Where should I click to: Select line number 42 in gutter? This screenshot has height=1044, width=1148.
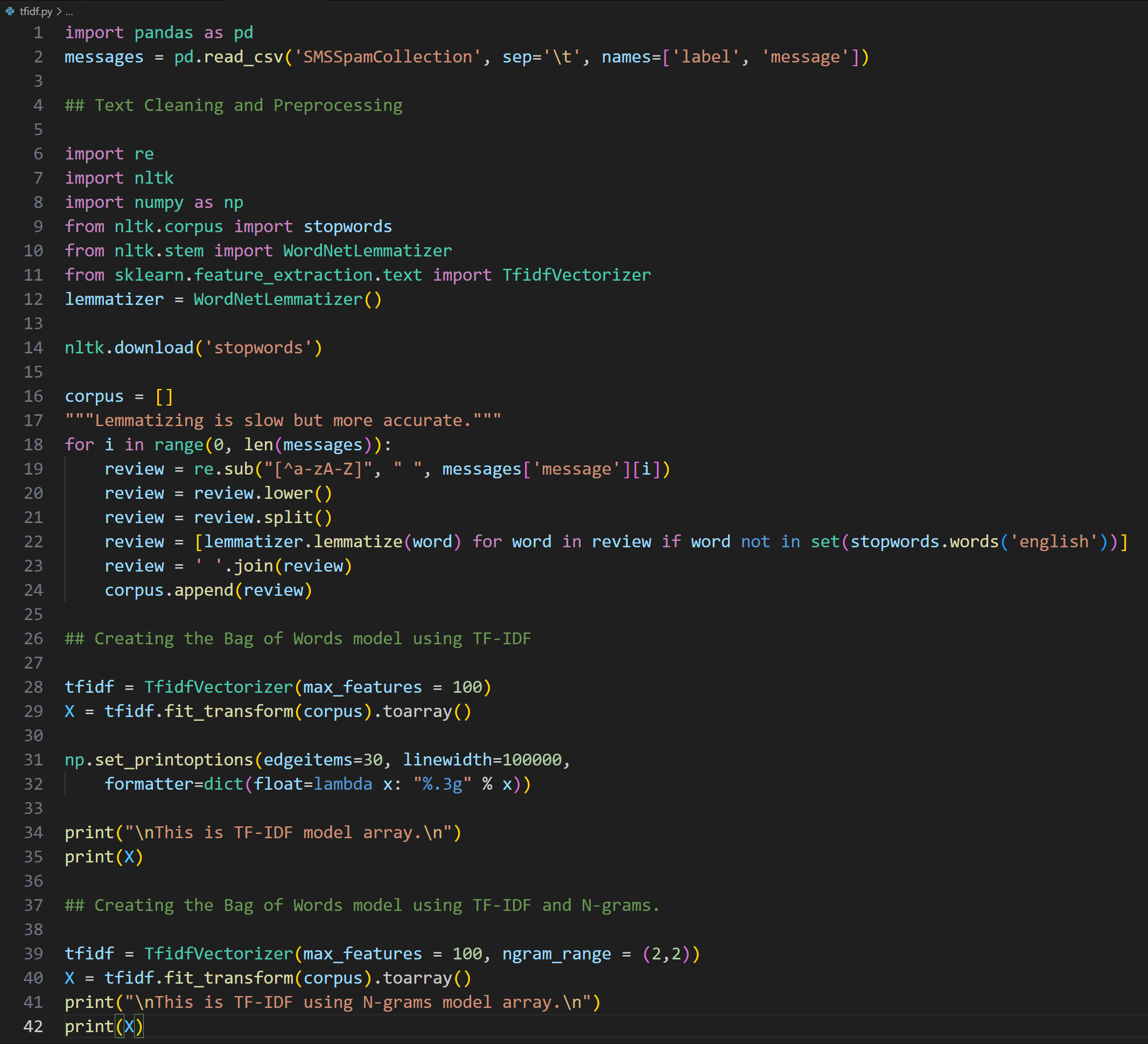coord(33,1026)
